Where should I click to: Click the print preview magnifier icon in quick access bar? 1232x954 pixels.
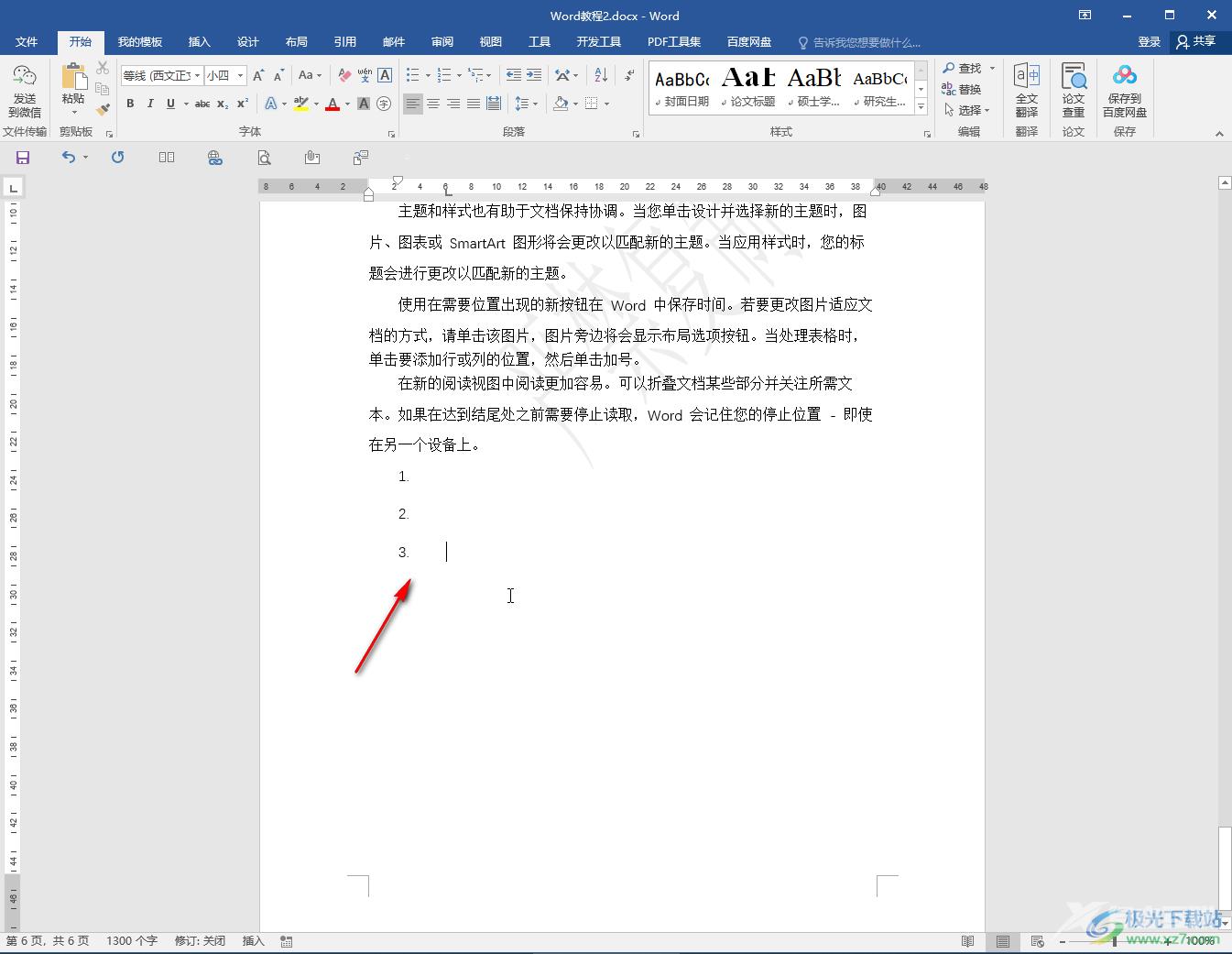(264, 158)
